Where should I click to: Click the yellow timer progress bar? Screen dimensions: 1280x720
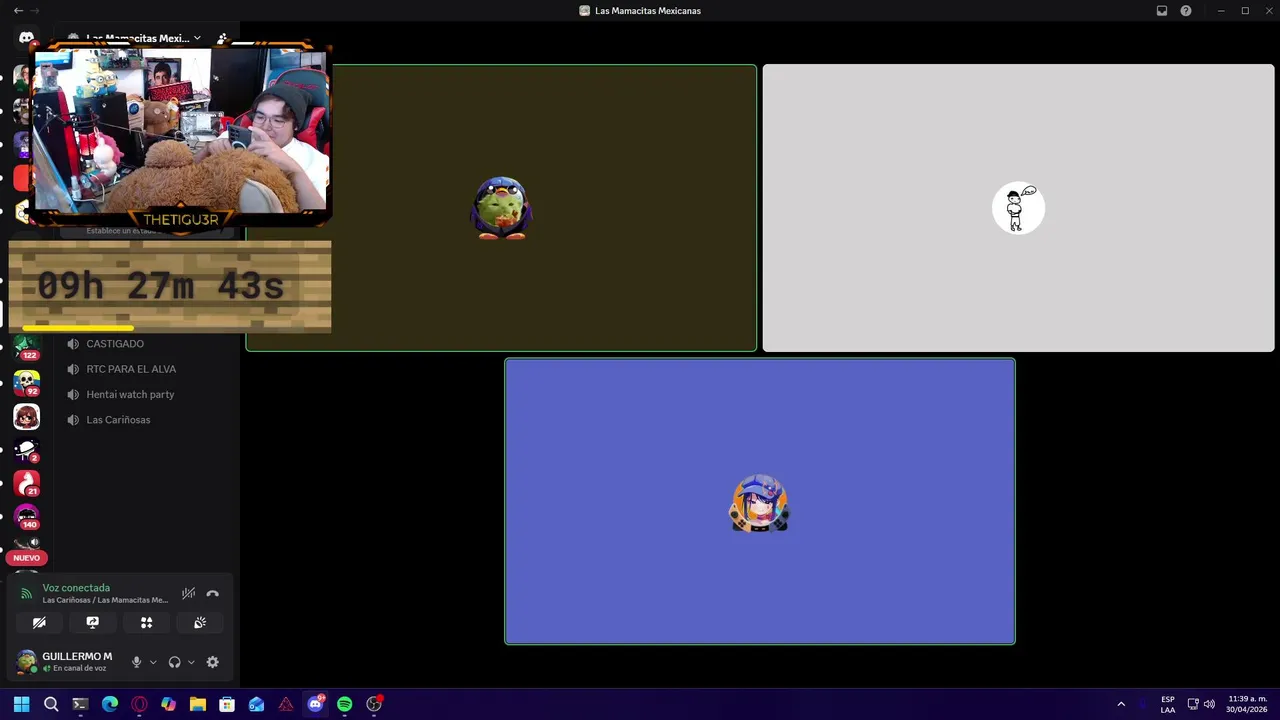[x=78, y=327]
